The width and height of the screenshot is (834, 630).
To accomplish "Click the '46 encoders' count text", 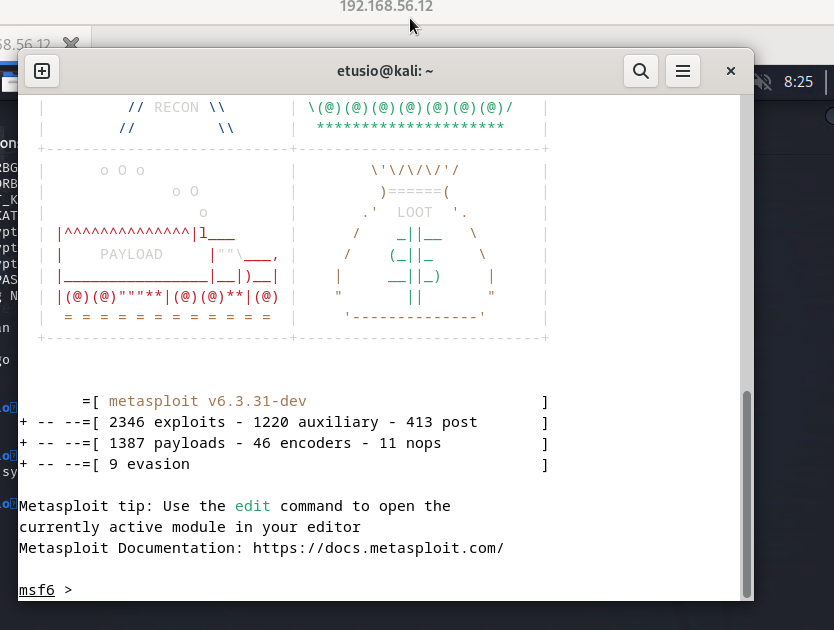I will [302, 443].
